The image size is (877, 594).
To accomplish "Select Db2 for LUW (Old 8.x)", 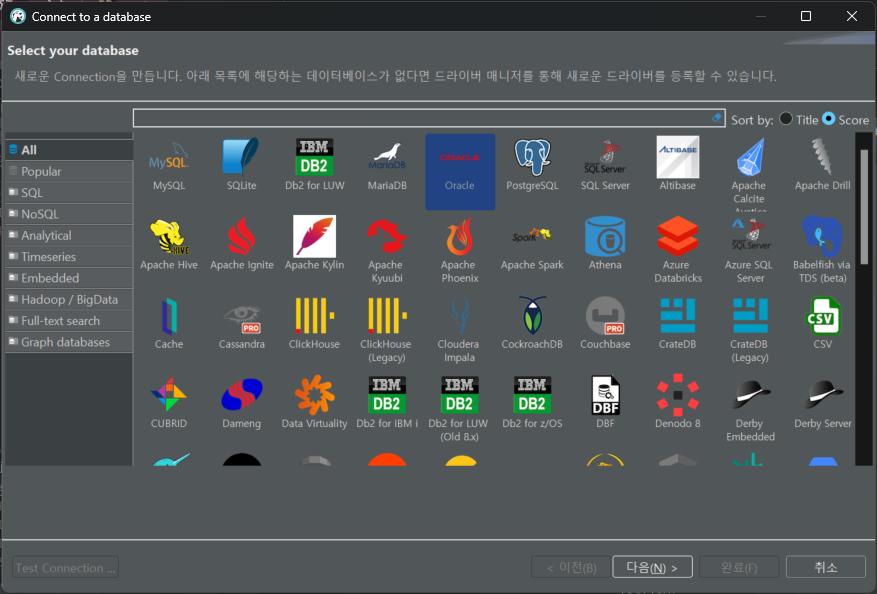I will [460, 409].
